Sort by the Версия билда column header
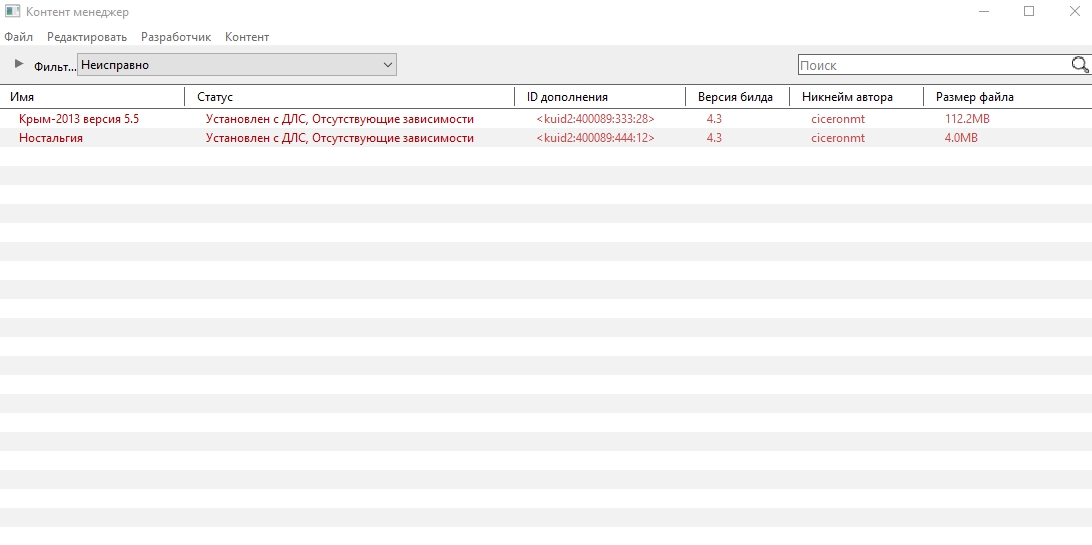Image resolution: width=1092 pixels, height=545 pixels. pos(735,97)
